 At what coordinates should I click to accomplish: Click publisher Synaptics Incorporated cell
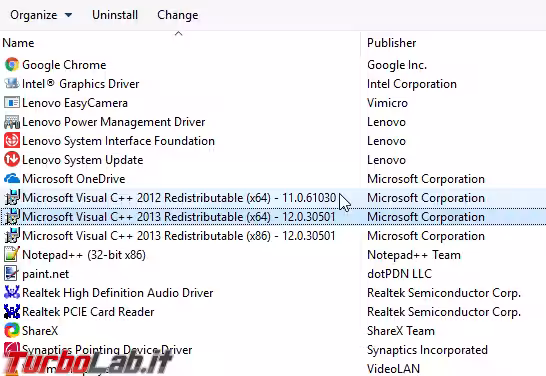(x=427, y=350)
